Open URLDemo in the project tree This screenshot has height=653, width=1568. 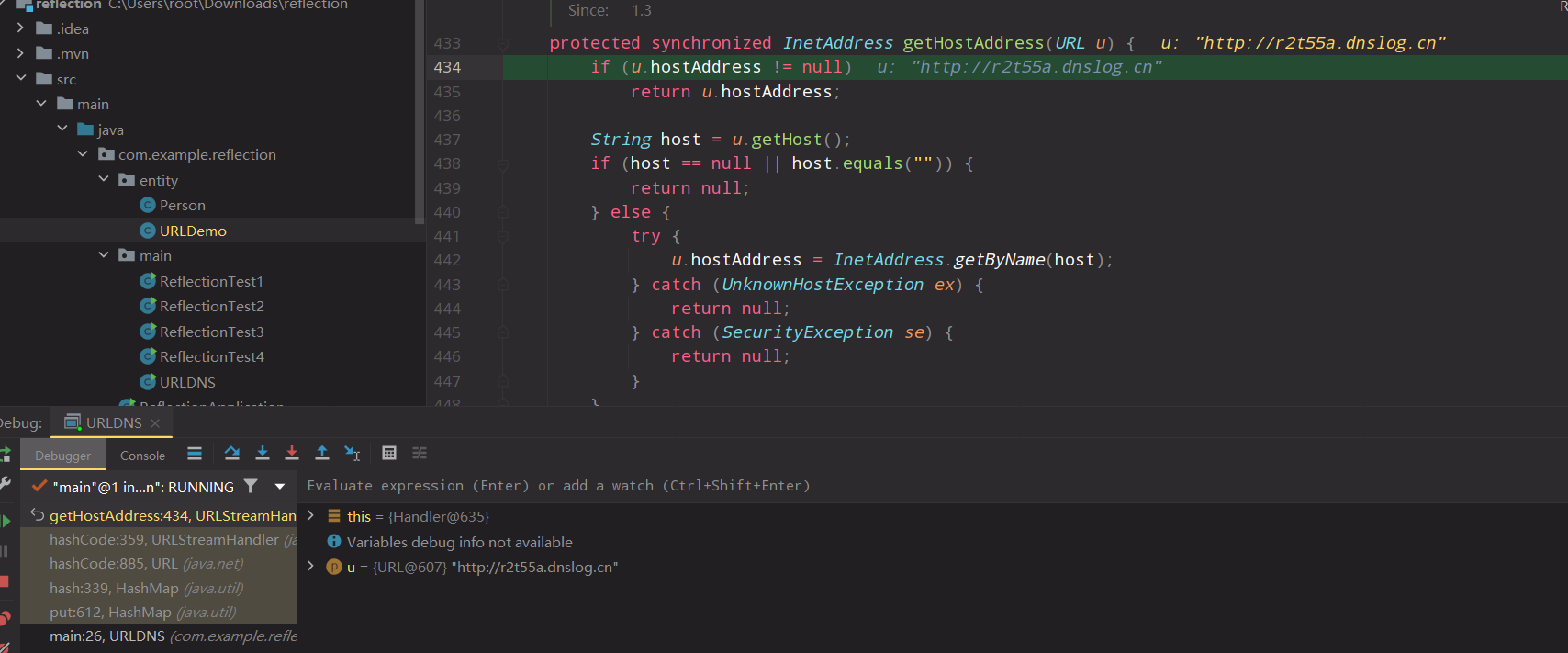tap(193, 231)
